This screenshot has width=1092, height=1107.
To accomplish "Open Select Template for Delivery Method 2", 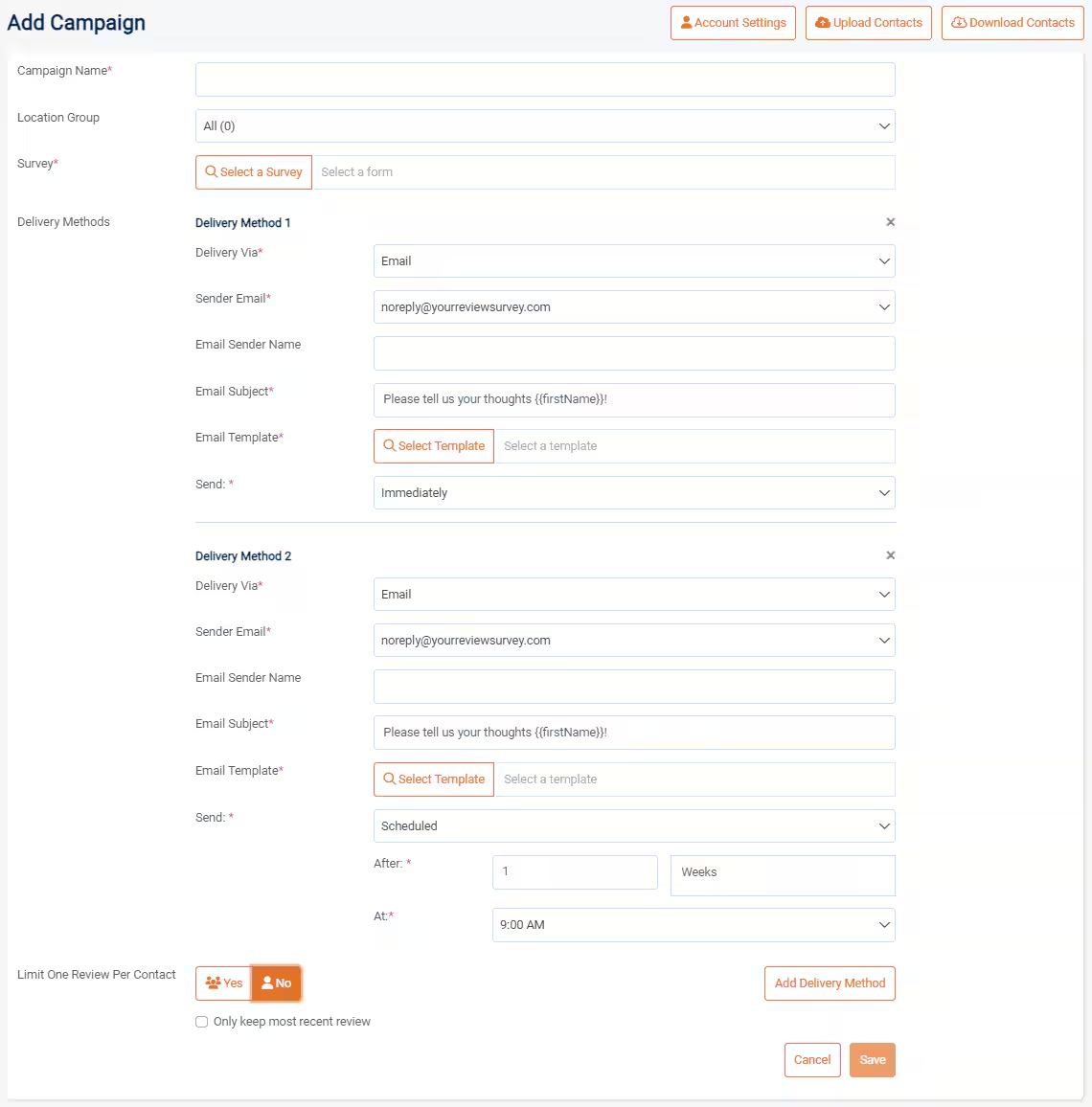I will pos(434,779).
